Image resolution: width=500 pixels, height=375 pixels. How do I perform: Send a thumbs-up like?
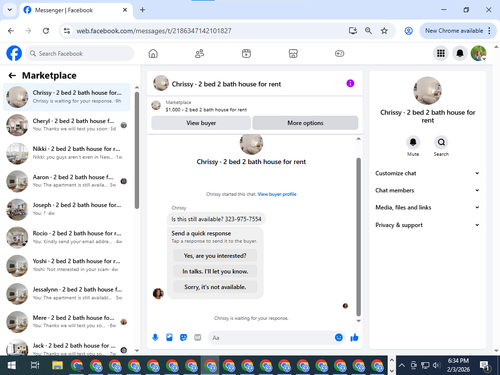point(354,338)
